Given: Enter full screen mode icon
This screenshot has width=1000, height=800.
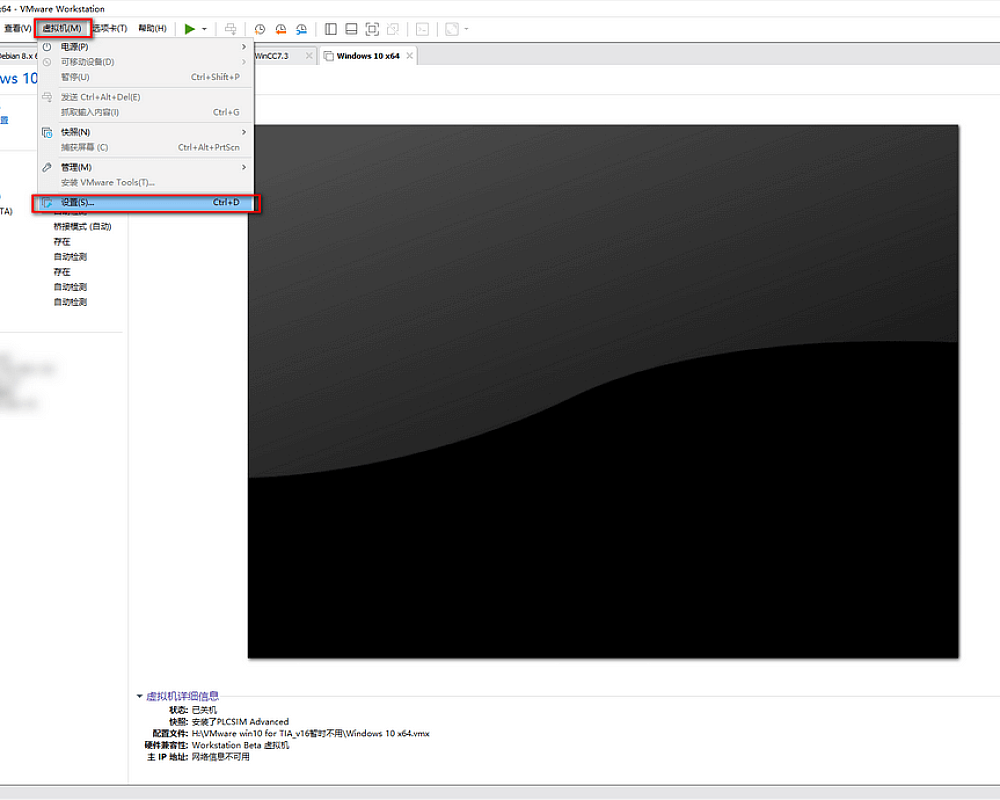Looking at the screenshot, I should click(x=372, y=29).
